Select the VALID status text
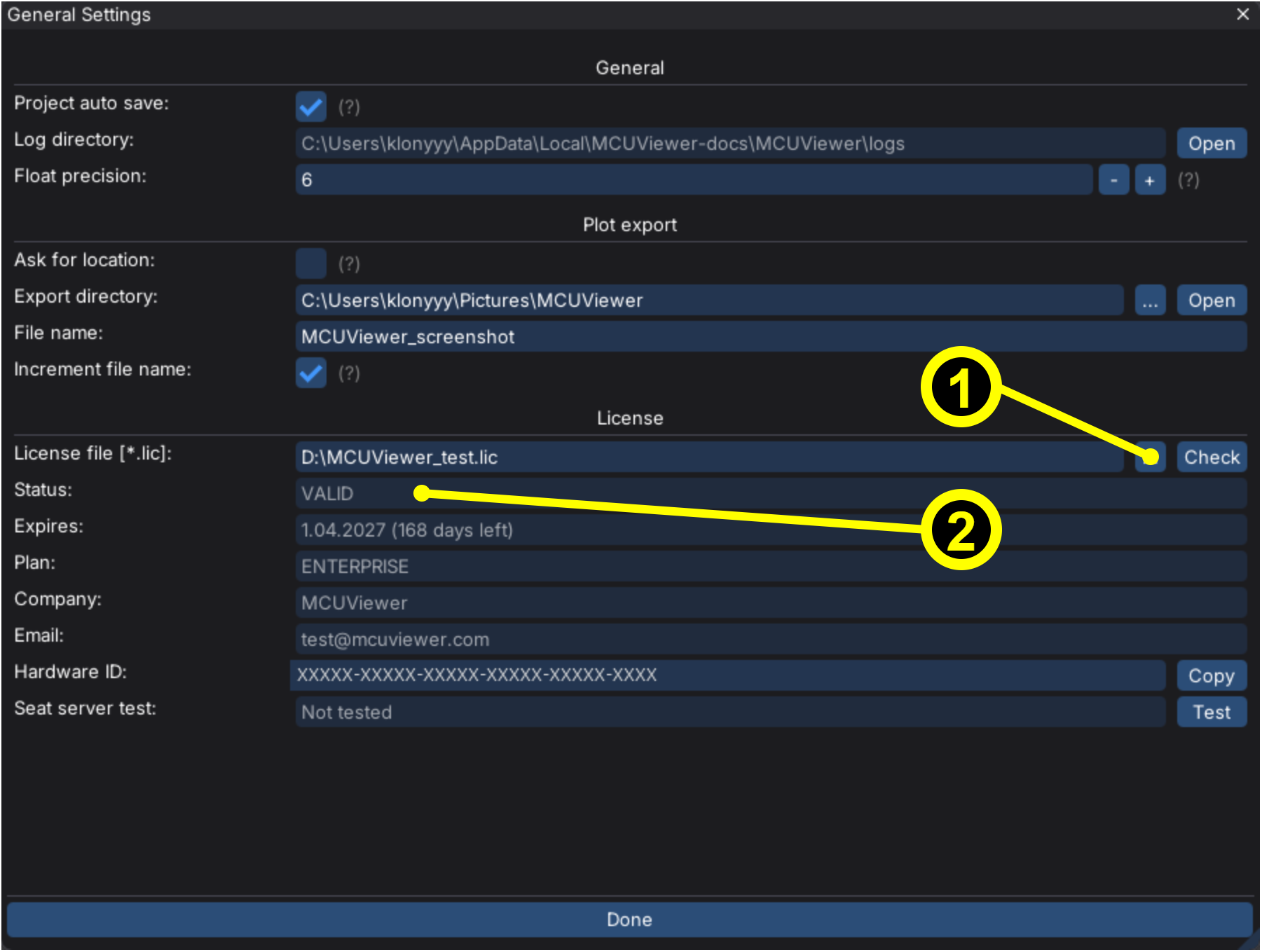Viewport: 1262px width, 952px height. point(327,494)
